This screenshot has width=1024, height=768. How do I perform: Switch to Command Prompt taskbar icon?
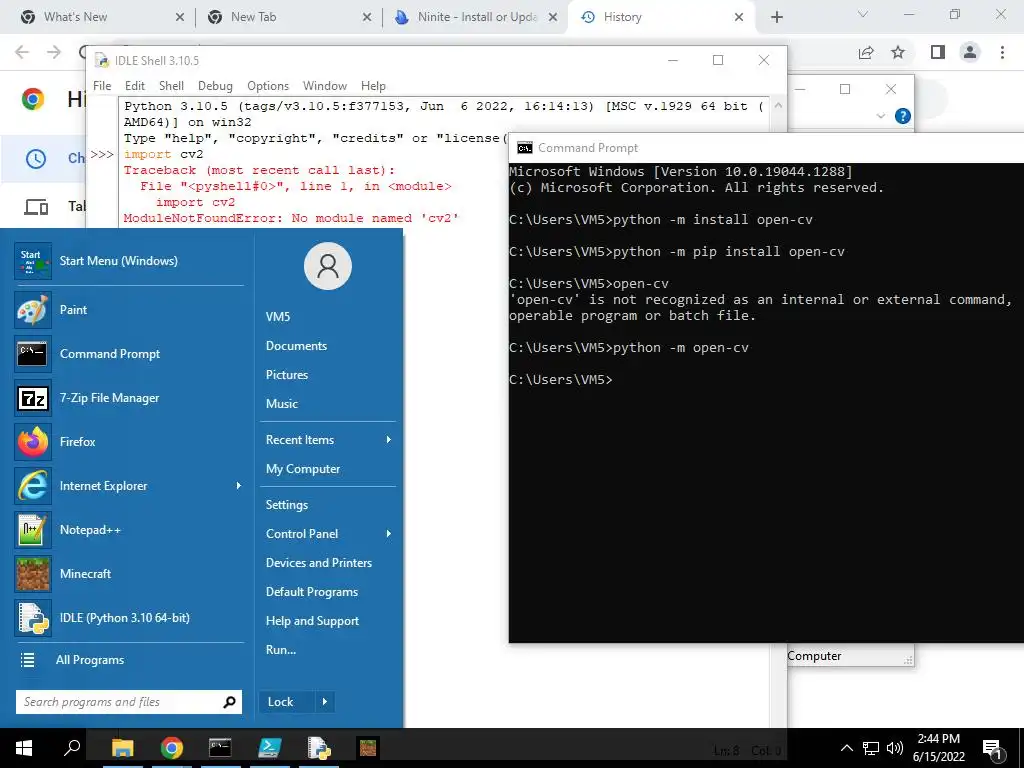[x=220, y=748]
